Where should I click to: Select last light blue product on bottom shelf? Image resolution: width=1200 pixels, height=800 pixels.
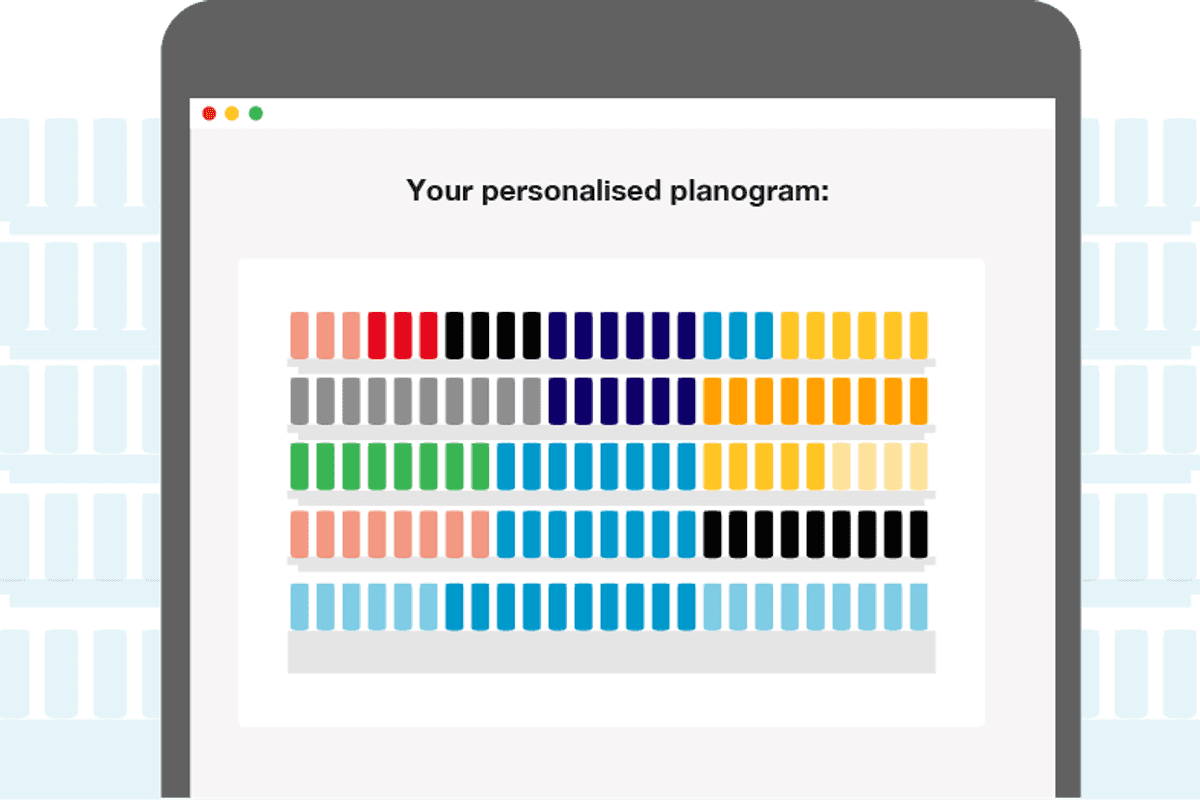coord(918,606)
